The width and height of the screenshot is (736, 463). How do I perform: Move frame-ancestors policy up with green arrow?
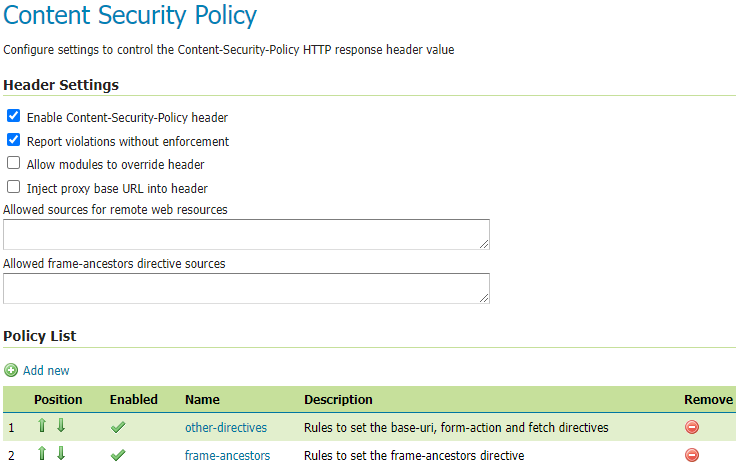tap(42, 455)
